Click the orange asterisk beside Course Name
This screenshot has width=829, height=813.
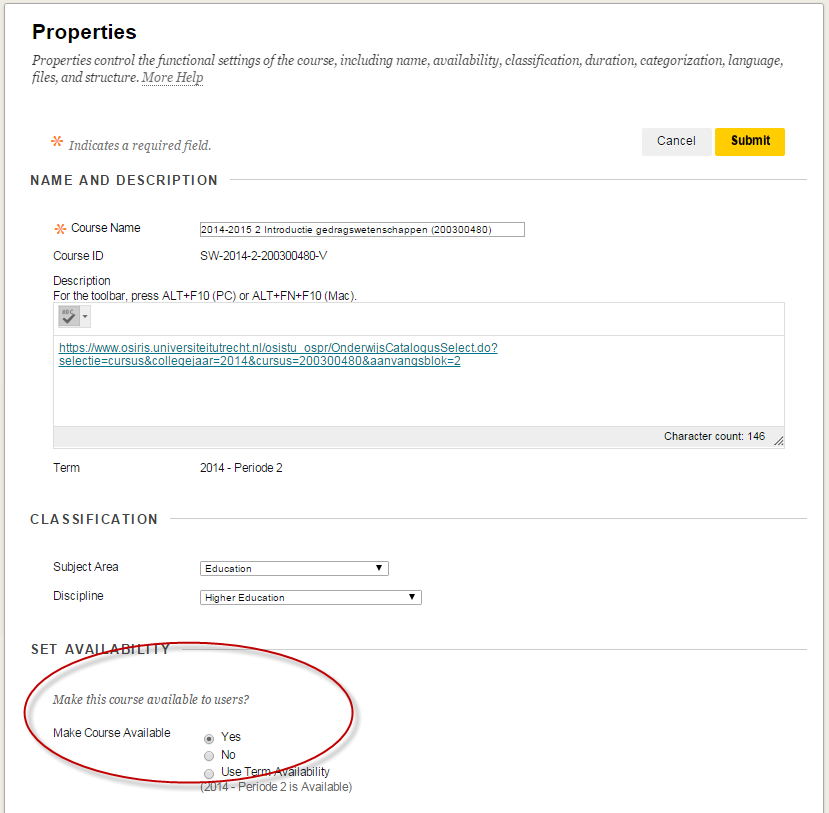60,229
